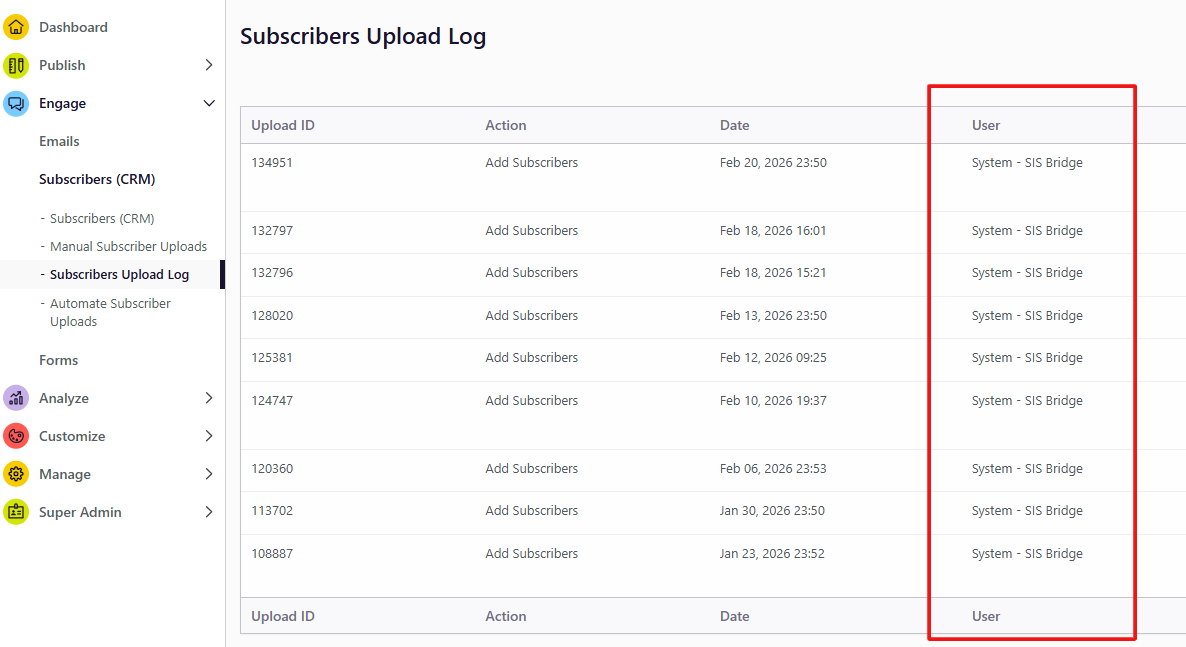Open the Dashboard home icon
This screenshot has height=647, width=1186.
point(16,27)
